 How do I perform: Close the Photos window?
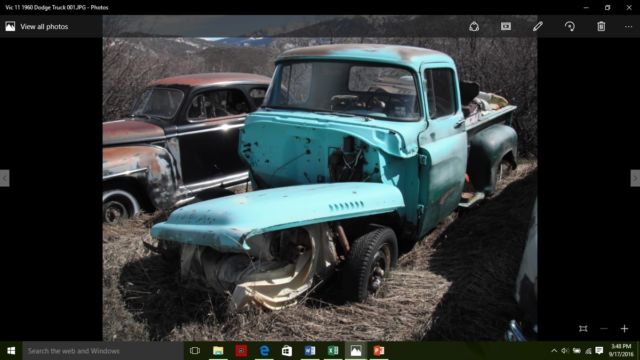coord(629,7)
